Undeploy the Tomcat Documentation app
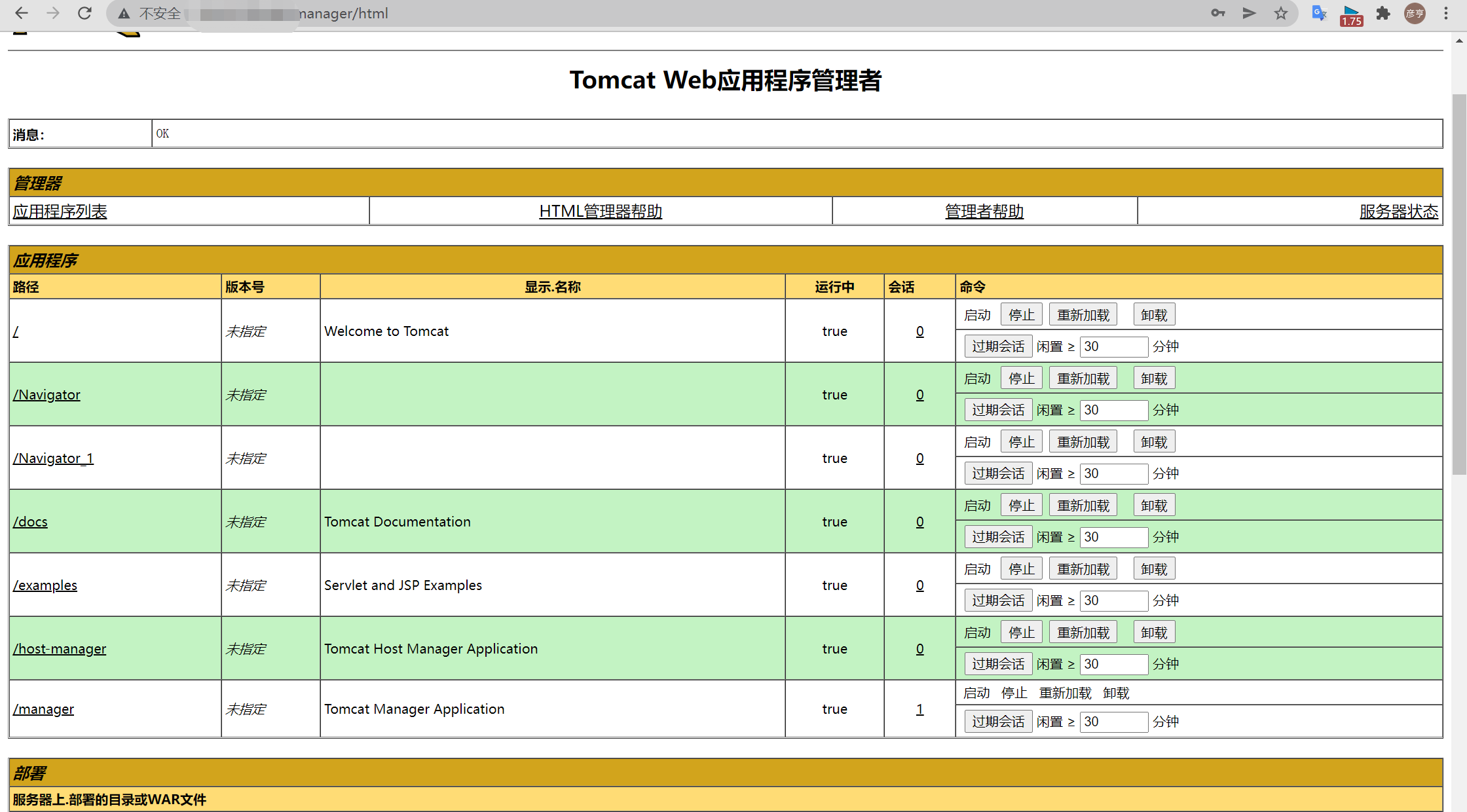Screen dimensions: 1467x812 1154,506
